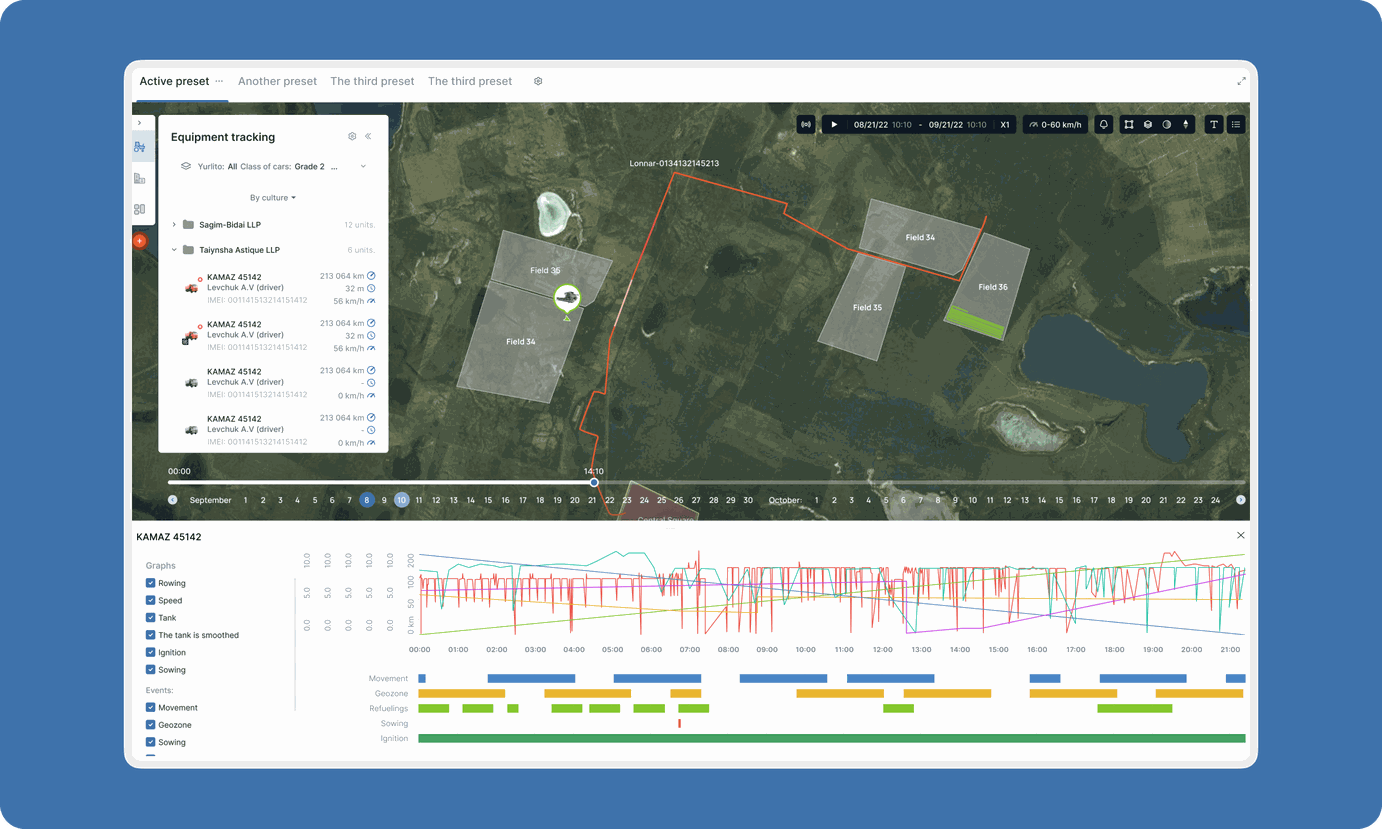1382x829 pixels.
Task: Expand the narrow left sidebar with arrow
Action: point(139,123)
